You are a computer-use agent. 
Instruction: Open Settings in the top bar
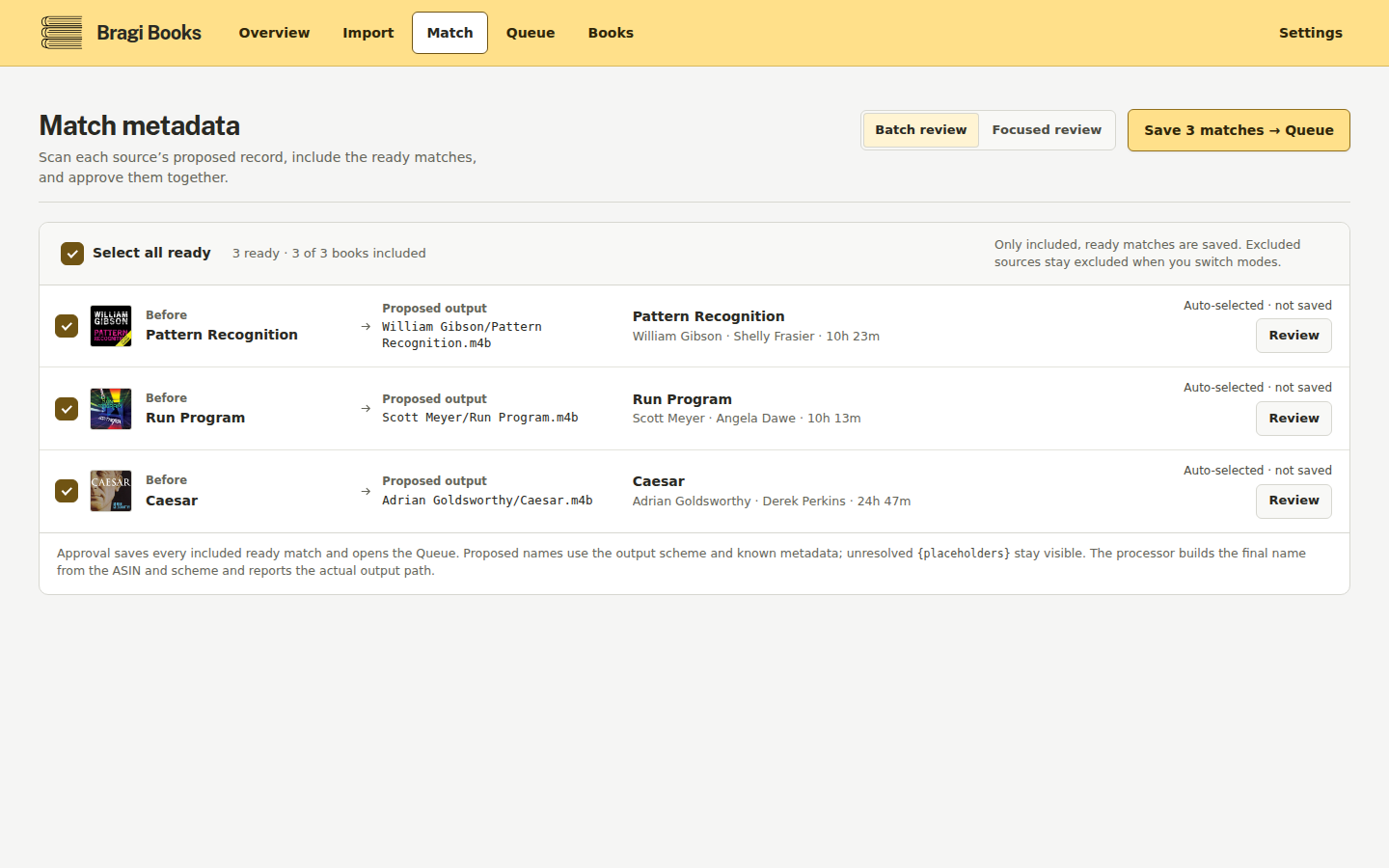point(1311,33)
